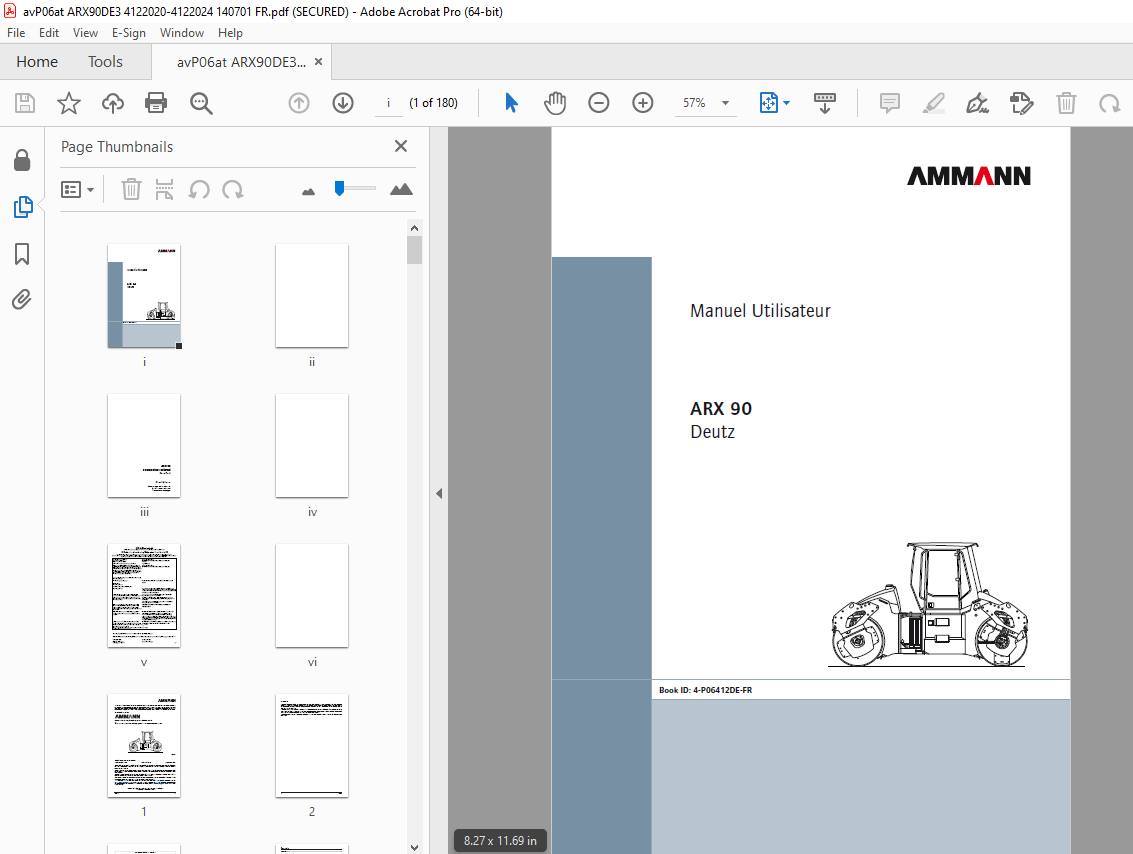Screen dimensions: 1133x854
Task: Adjust the thumbnail size slider
Action: (x=340, y=189)
